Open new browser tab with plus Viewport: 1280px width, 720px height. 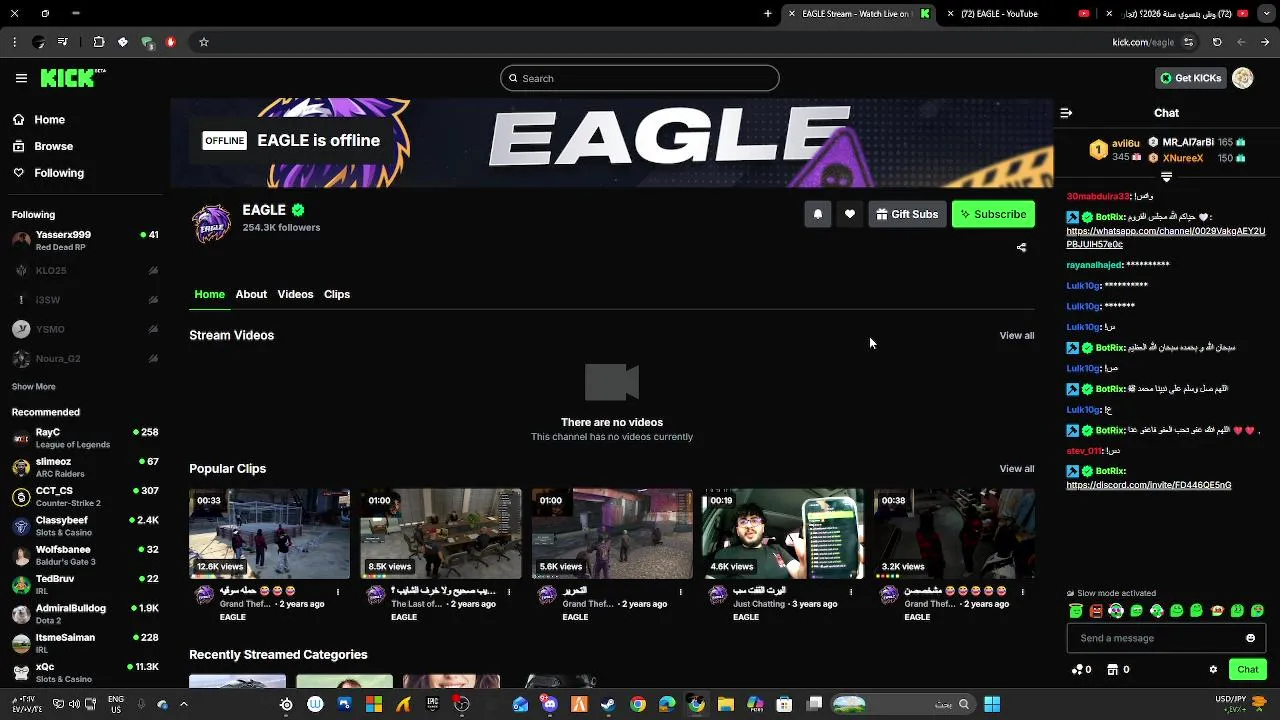pos(768,14)
